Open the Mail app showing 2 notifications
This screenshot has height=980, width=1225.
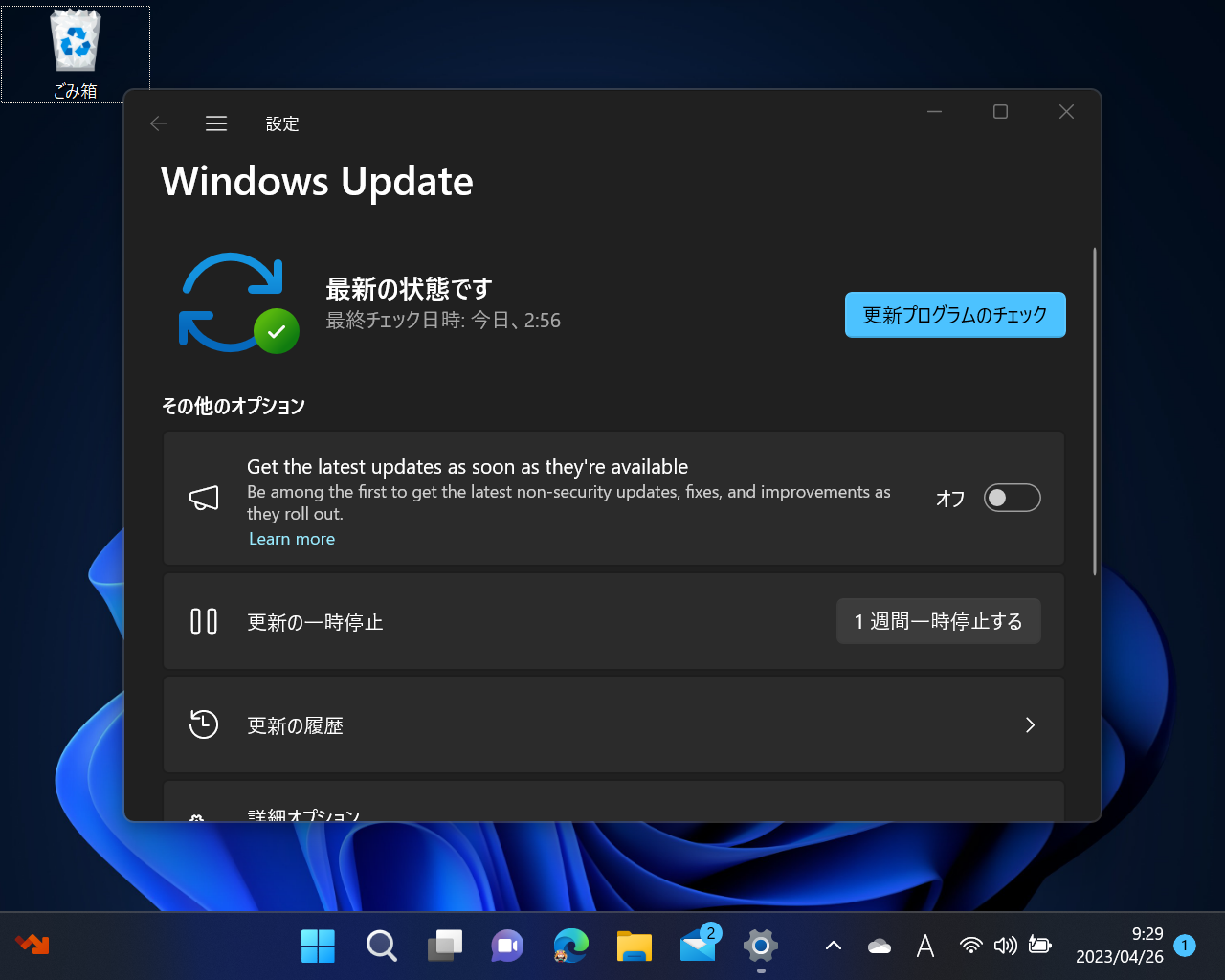[x=698, y=946]
